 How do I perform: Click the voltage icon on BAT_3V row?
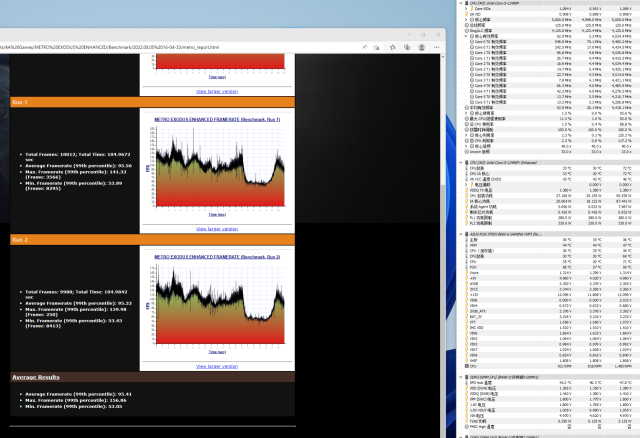pyautogui.click(x=467, y=317)
